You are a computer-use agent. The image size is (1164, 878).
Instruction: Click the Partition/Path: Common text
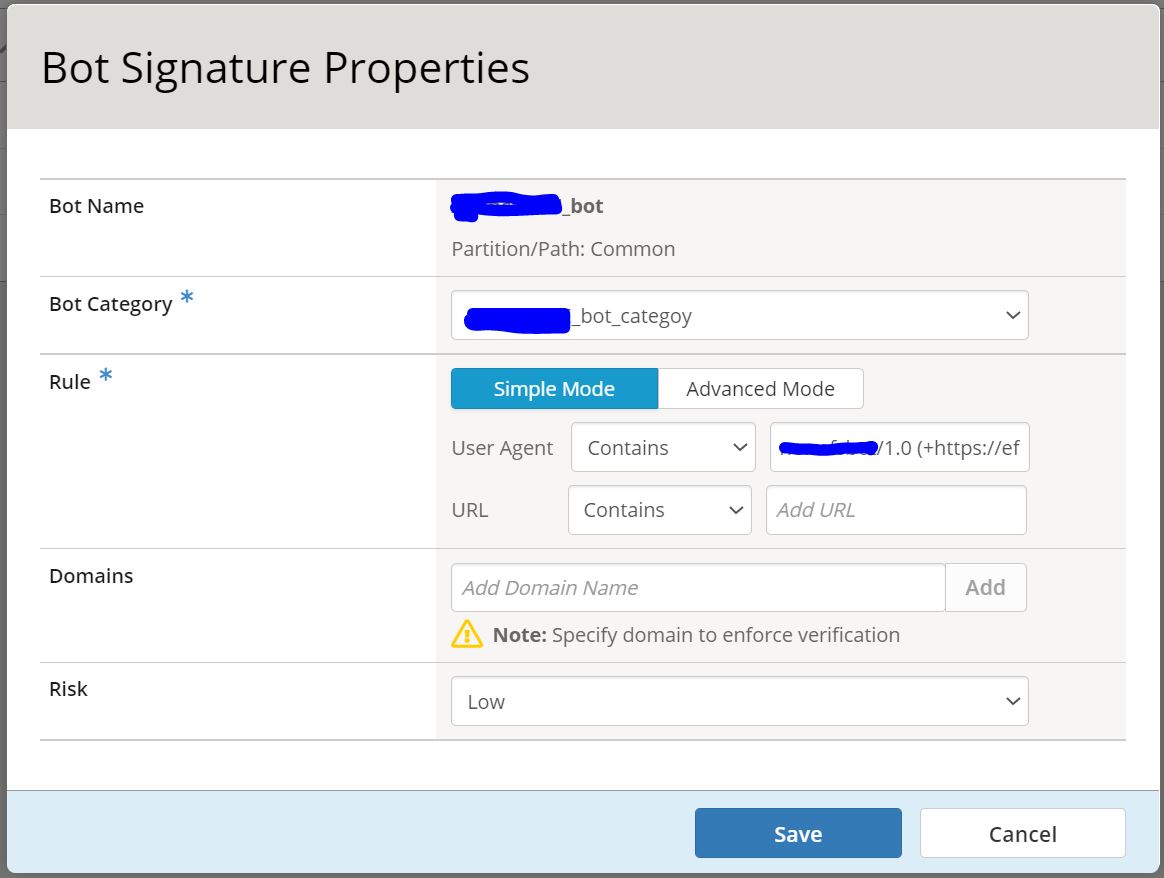pyautogui.click(x=563, y=249)
